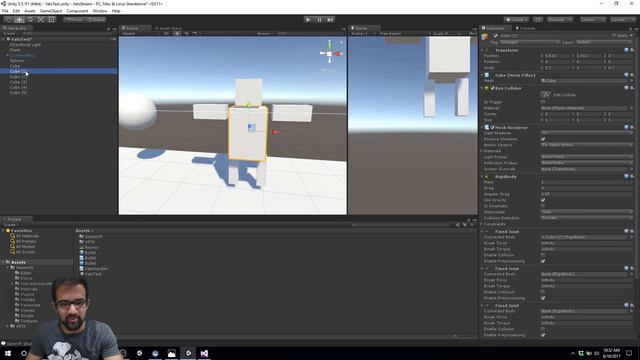Select Directional Light in Hierarchy
Screen dimensions: 640x360
click(25, 44)
